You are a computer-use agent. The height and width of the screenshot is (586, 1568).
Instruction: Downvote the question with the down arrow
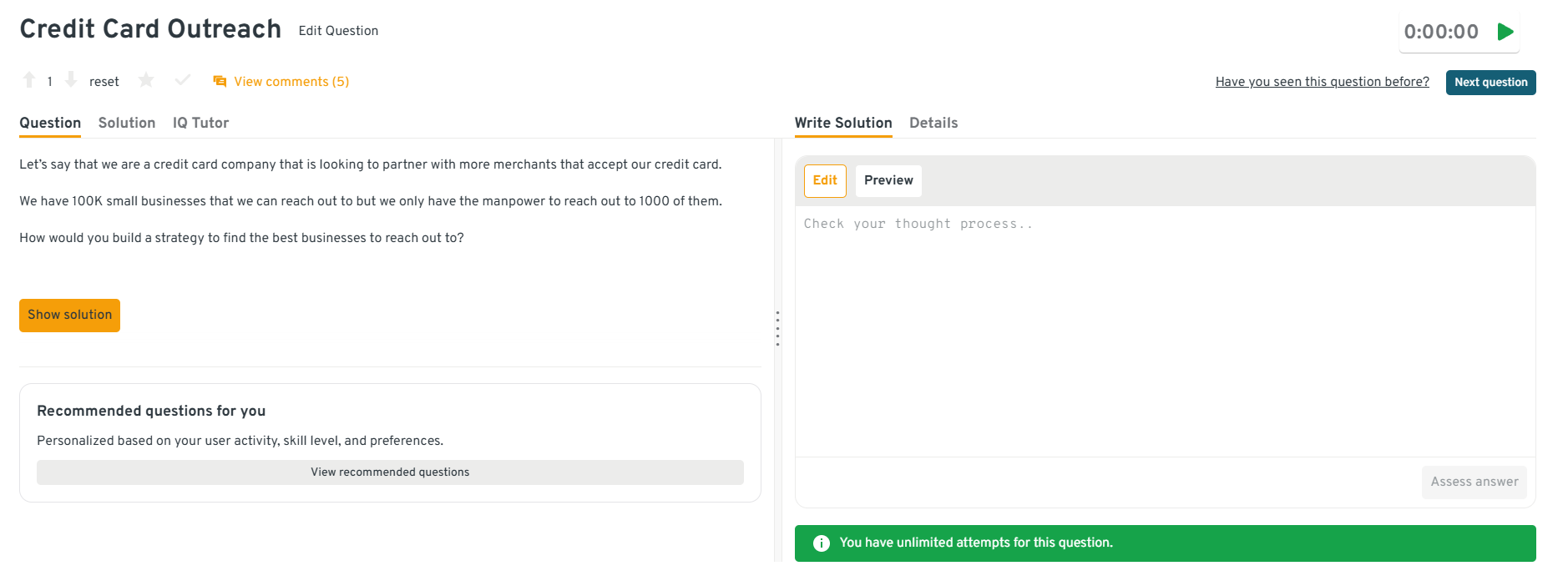(x=71, y=80)
